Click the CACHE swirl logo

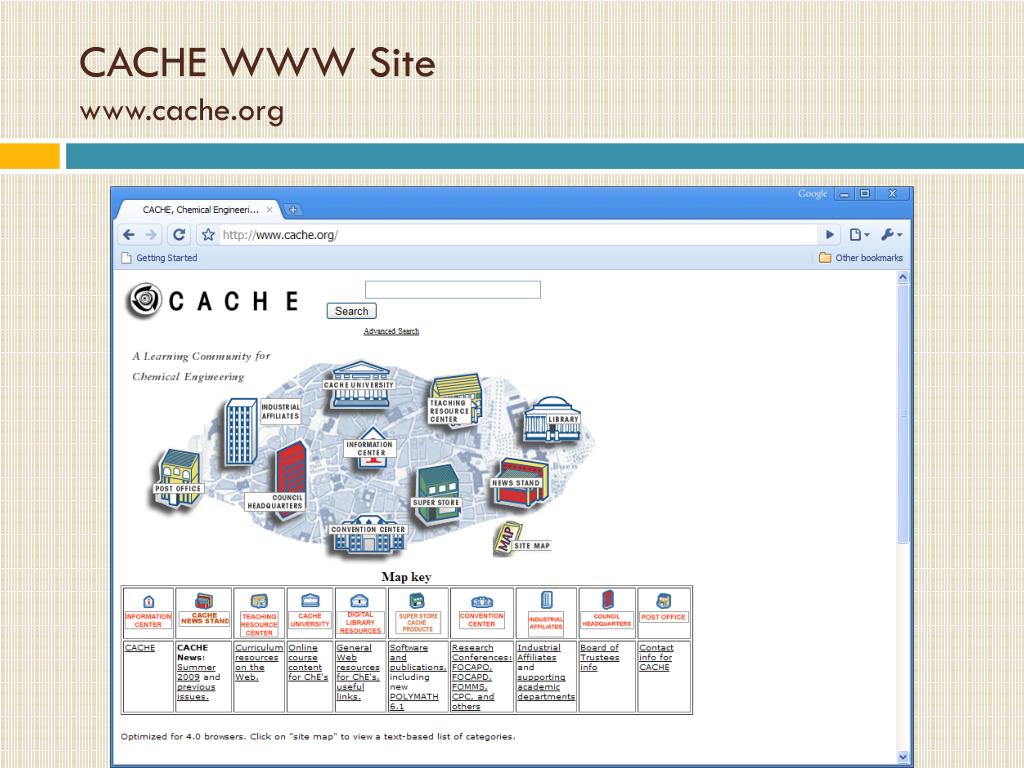coord(144,300)
